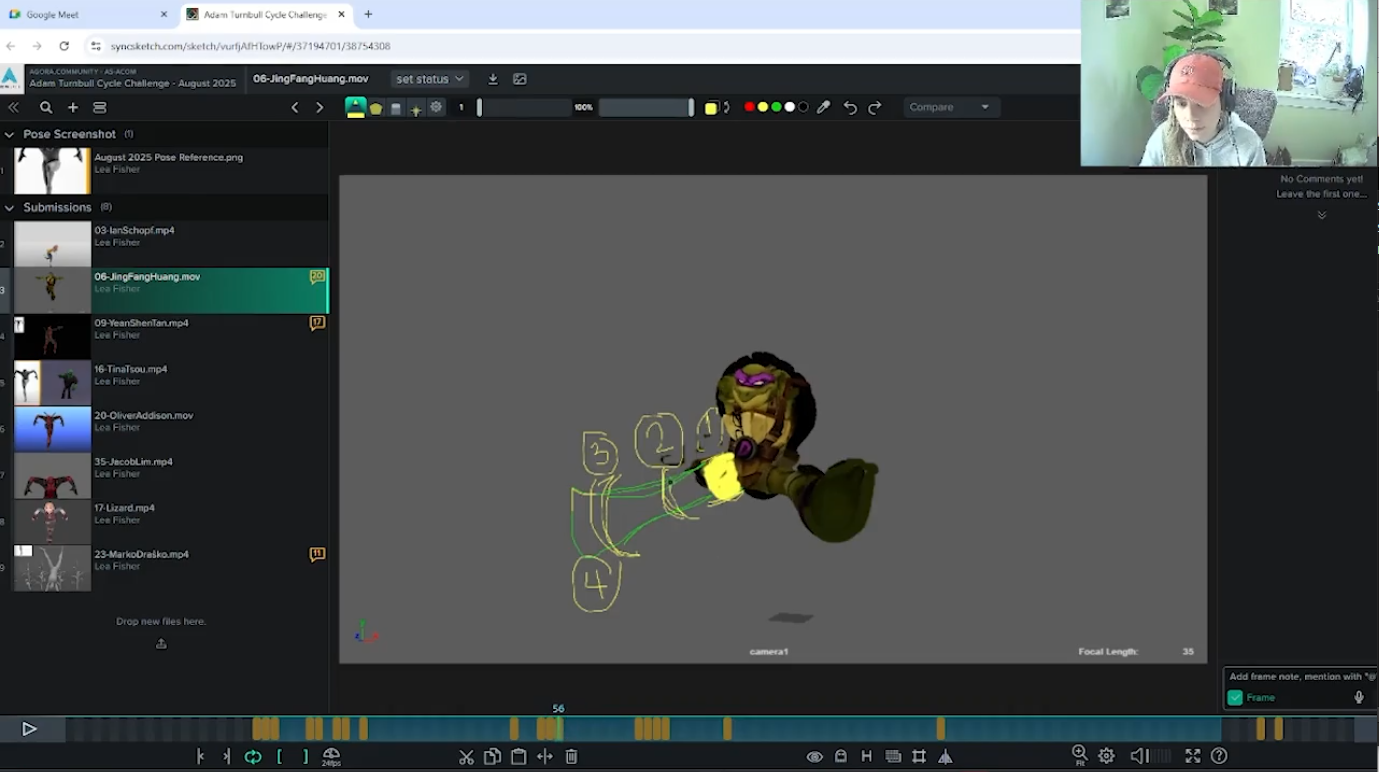The height and width of the screenshot is (772, 1379).
Task: Collapse the Pose Screenshot section
Action: coord(10,134)
